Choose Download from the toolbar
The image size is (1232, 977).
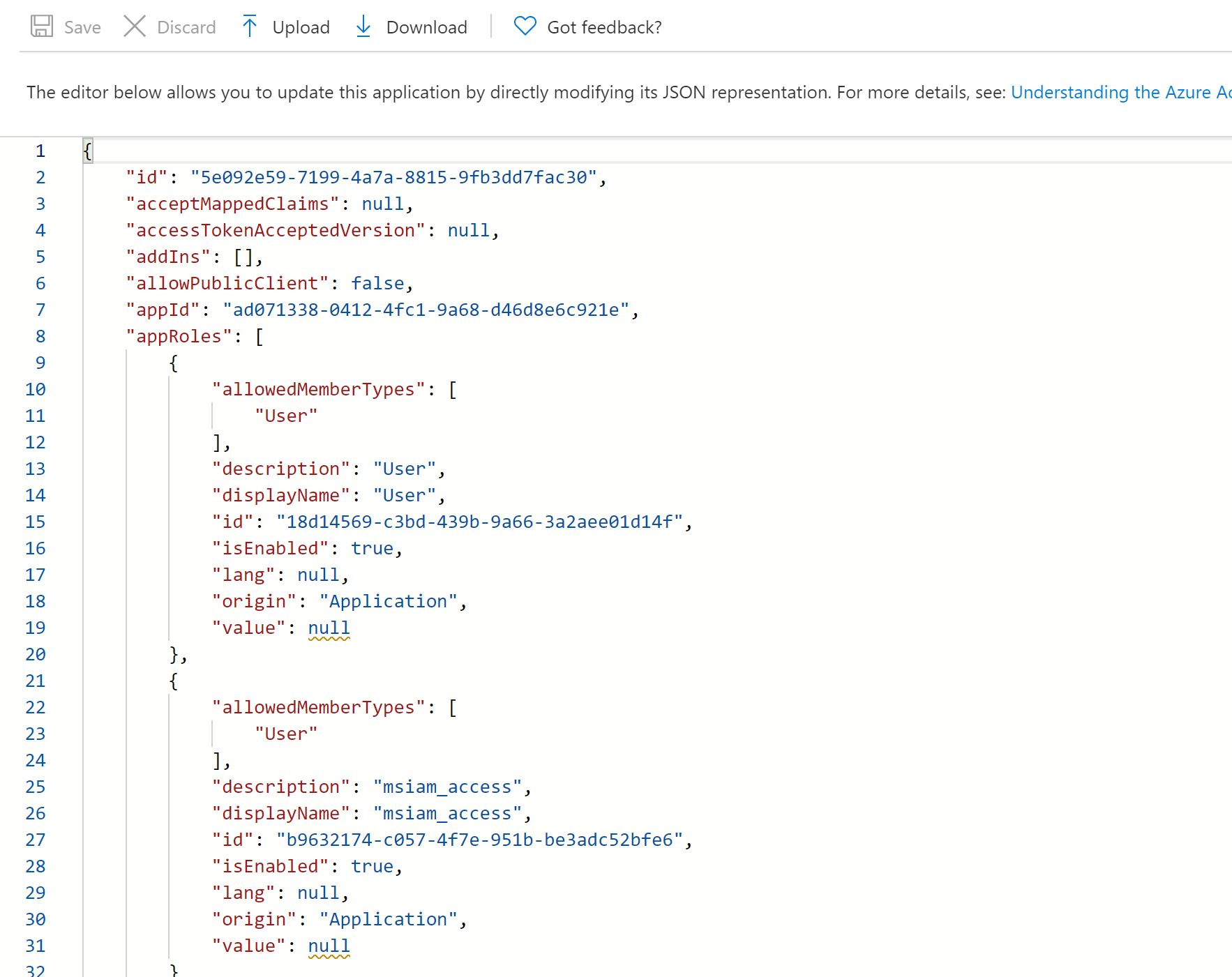pos(426,27)
